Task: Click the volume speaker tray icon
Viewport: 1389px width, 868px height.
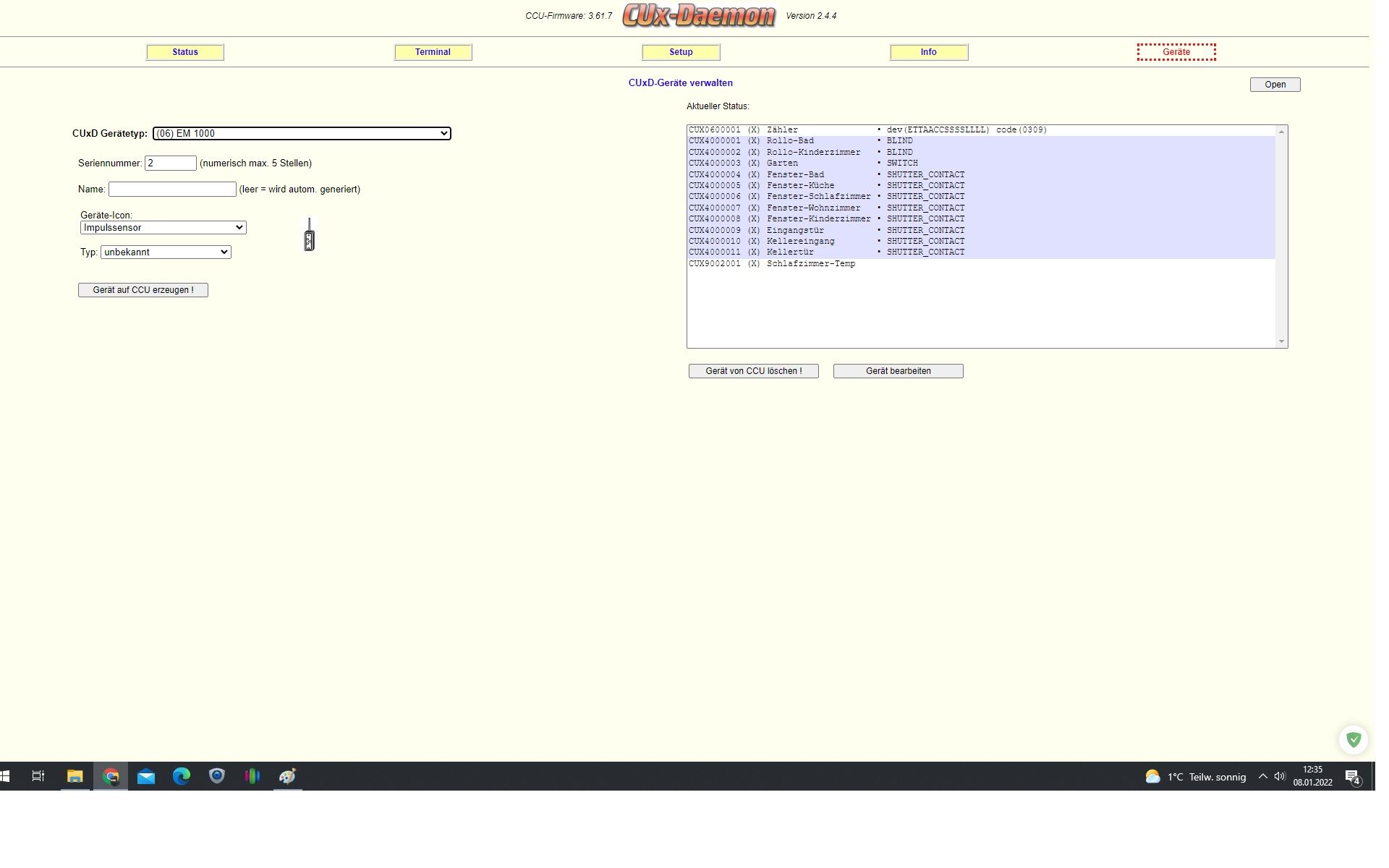Action: coord(1279,776)
